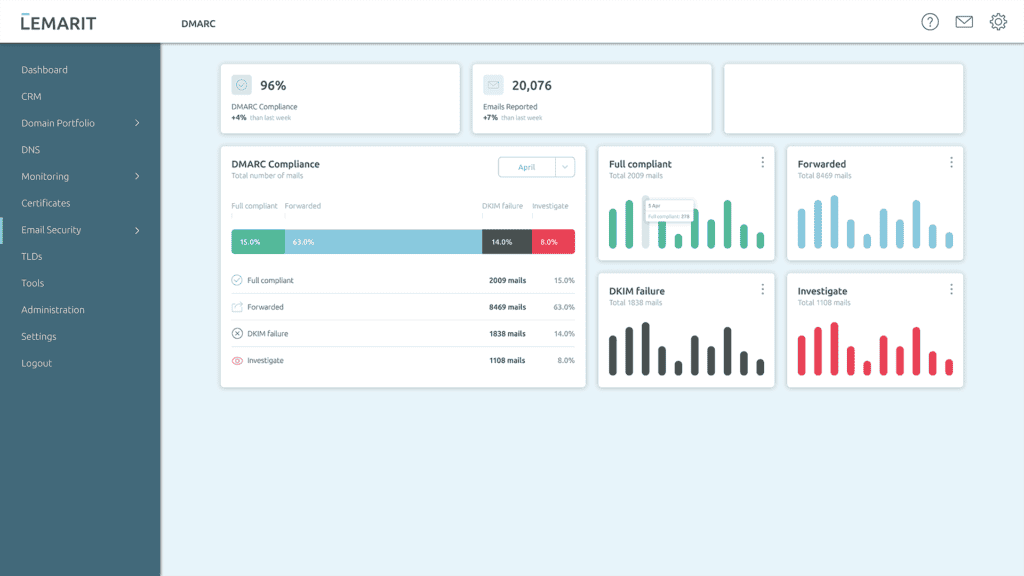
Task: Expand the Domain Portfolio submenu
Action: (x=137, y=123)
